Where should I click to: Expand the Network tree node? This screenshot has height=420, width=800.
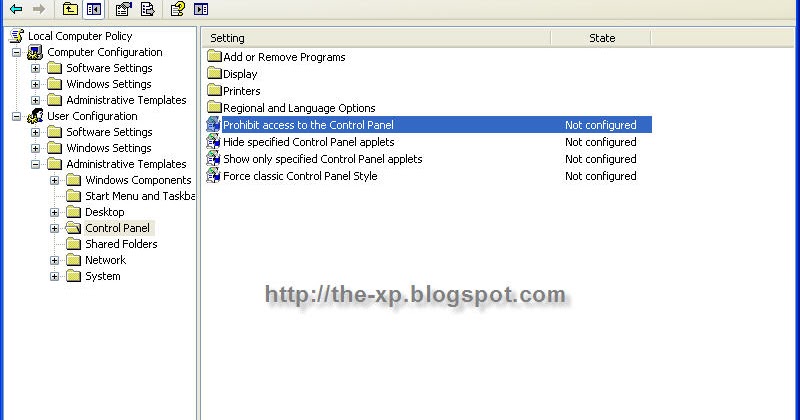point(55,260)
